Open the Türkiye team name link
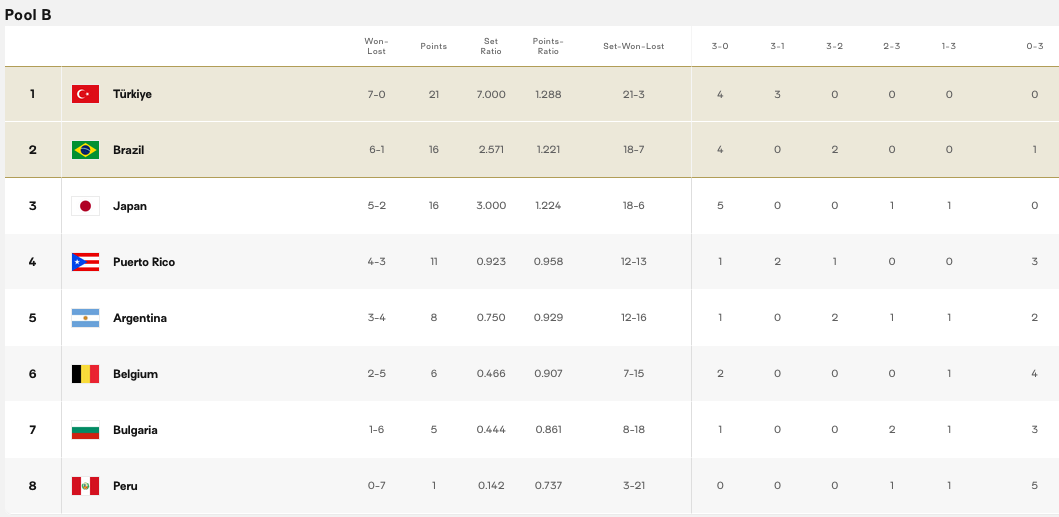1059x517 pixels. [x=132, y=94]
